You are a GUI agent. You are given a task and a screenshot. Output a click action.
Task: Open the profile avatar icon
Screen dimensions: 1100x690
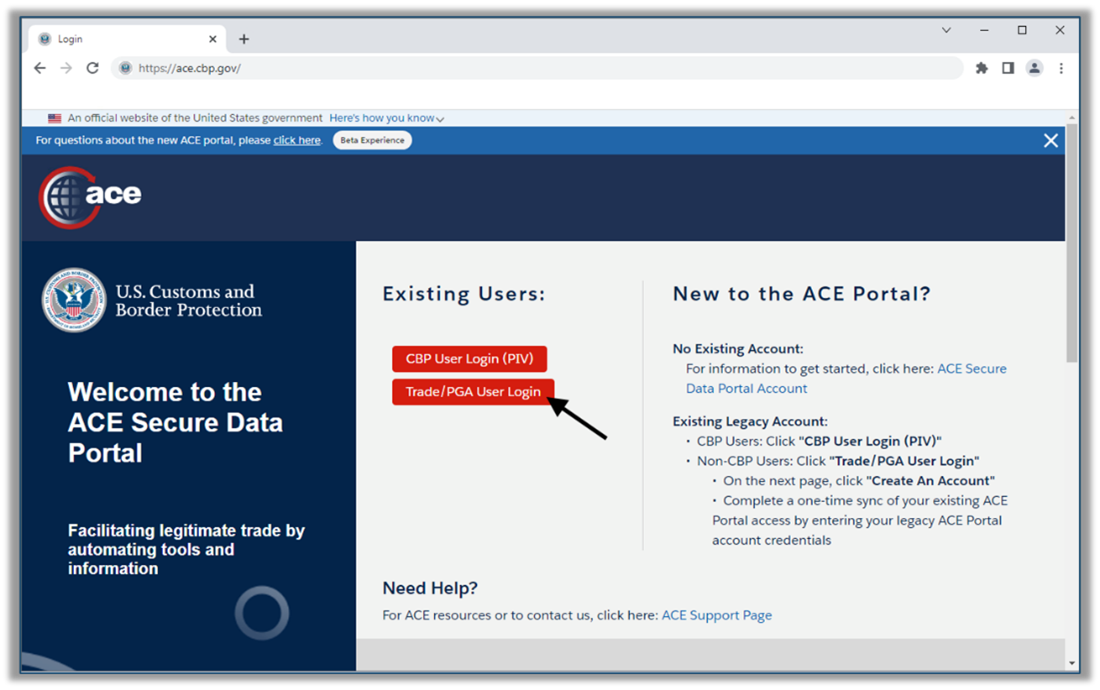(1034, 68)
